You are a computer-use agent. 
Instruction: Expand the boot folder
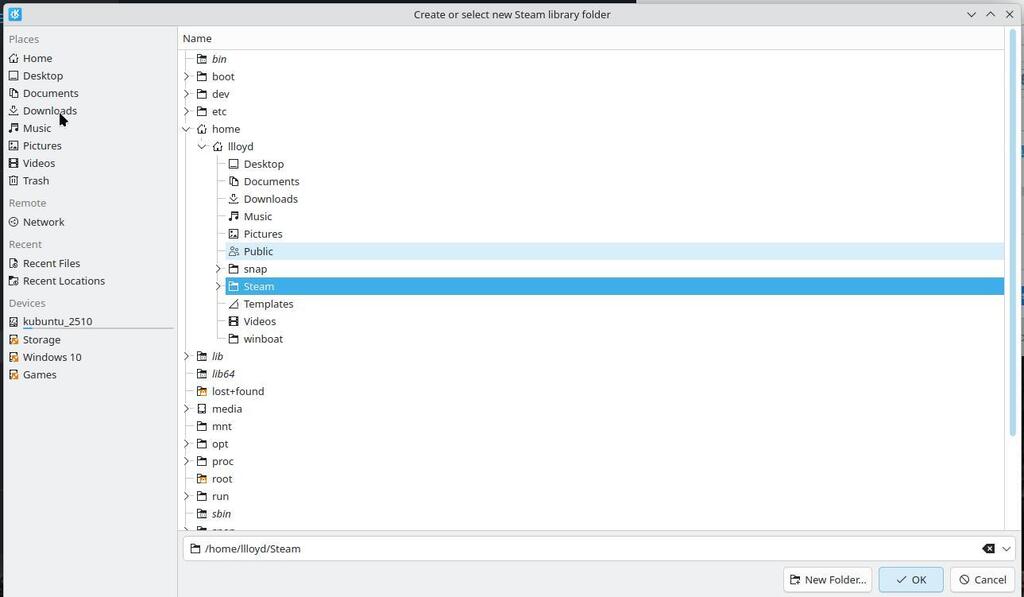[187, 76]
